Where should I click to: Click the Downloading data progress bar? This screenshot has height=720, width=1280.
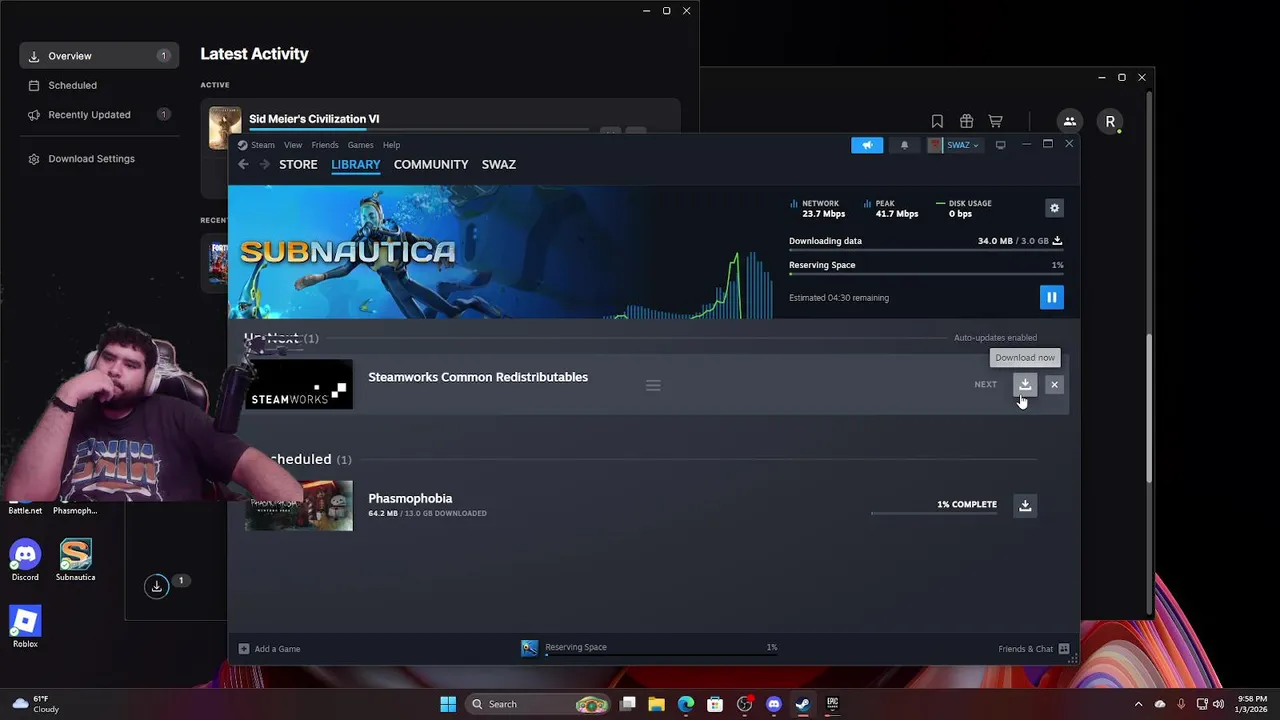(x=925, y=250)
